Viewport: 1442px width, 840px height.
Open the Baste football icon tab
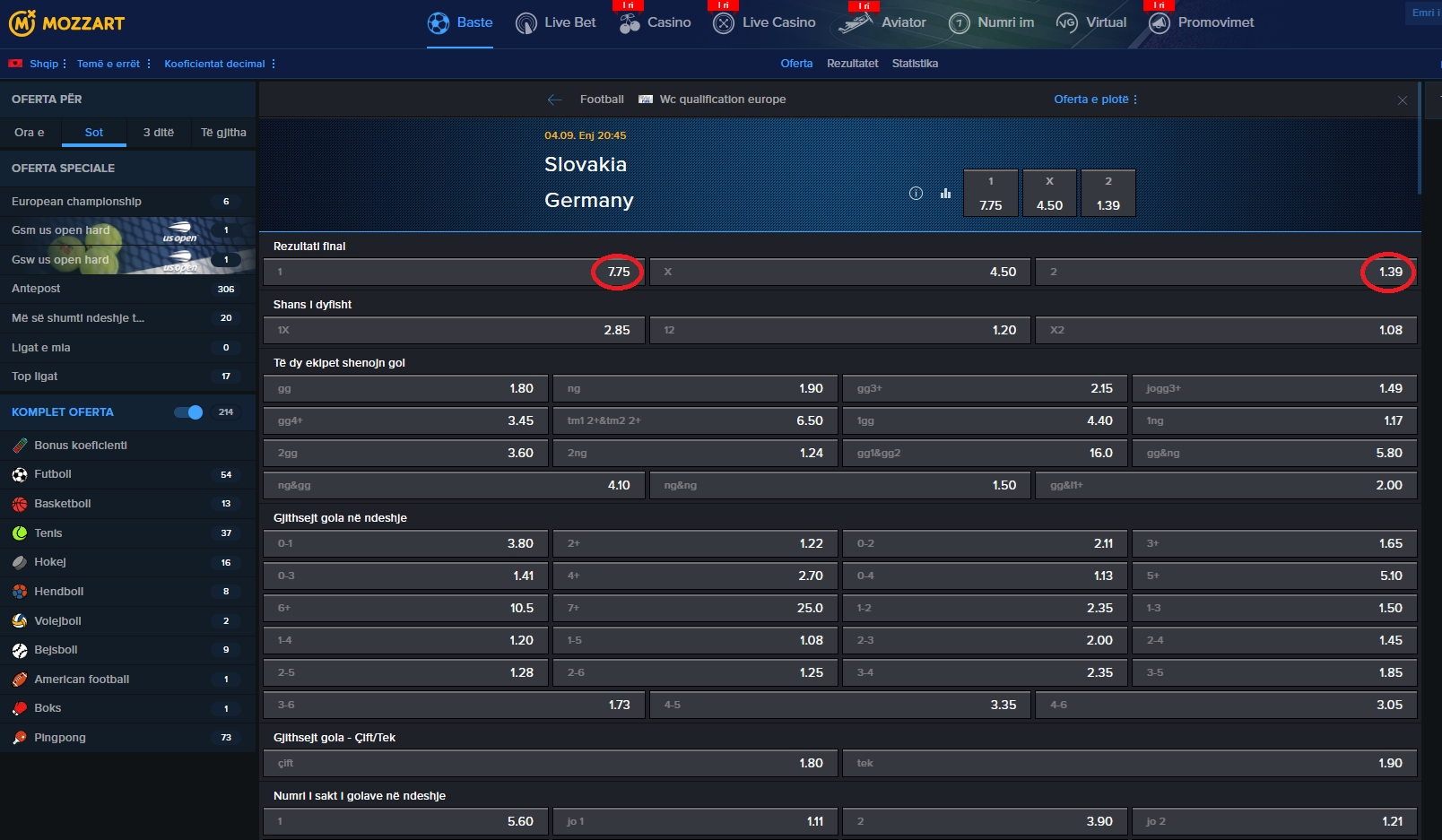[x=439, y=23]
